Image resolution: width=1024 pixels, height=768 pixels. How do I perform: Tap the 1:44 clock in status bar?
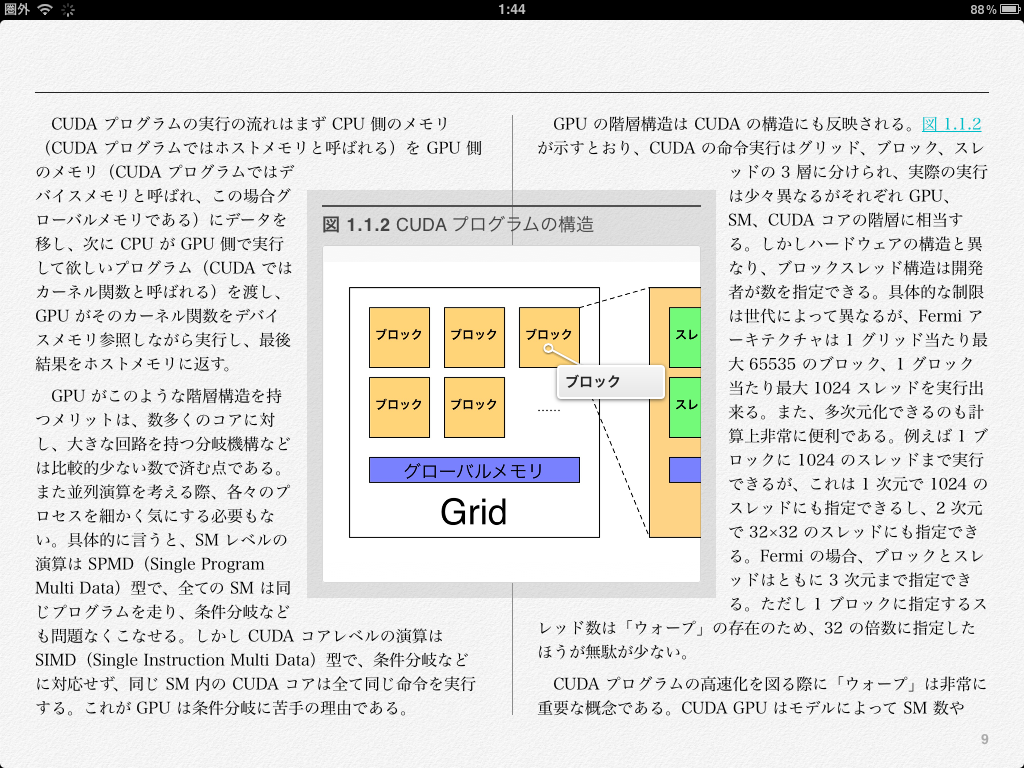(x=511, y=9)
